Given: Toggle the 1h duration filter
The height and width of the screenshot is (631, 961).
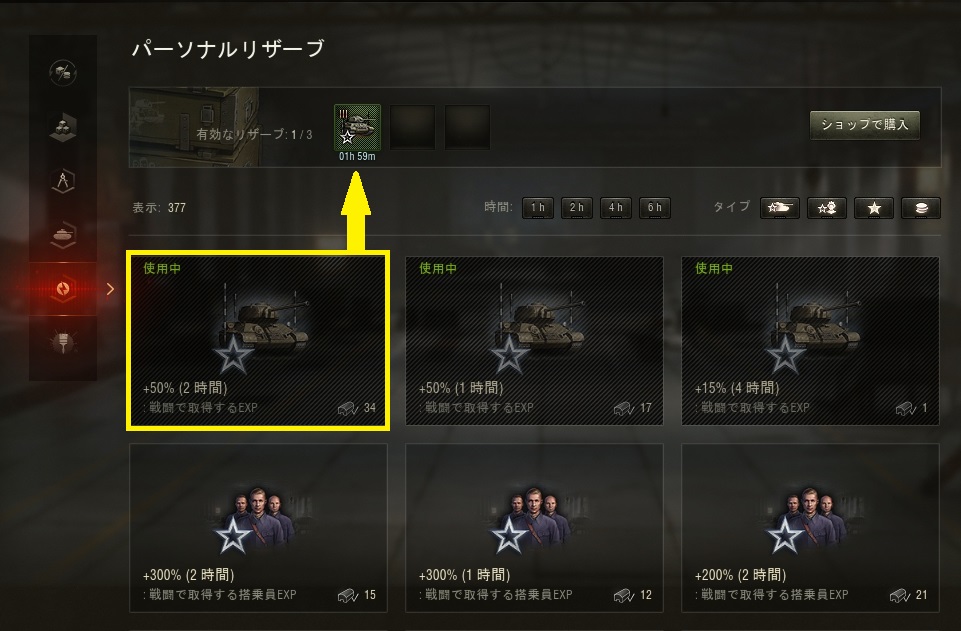Looking at the screenshot, I should tap(537, 208).
